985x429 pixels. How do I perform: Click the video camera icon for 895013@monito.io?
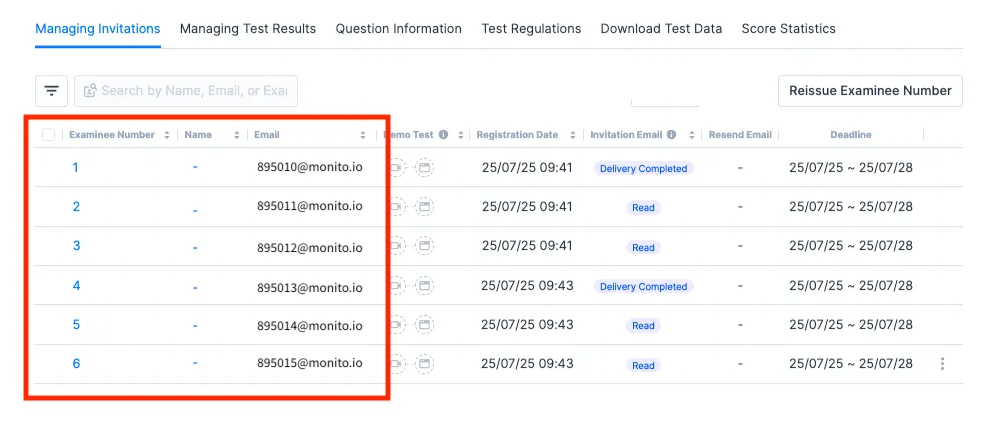(398, 286)
